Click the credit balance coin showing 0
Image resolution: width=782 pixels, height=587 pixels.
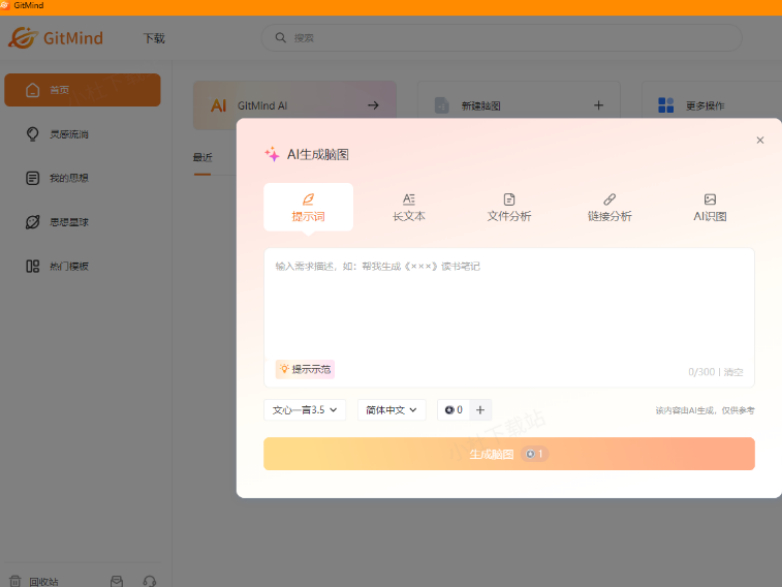(x=453, y=410)
